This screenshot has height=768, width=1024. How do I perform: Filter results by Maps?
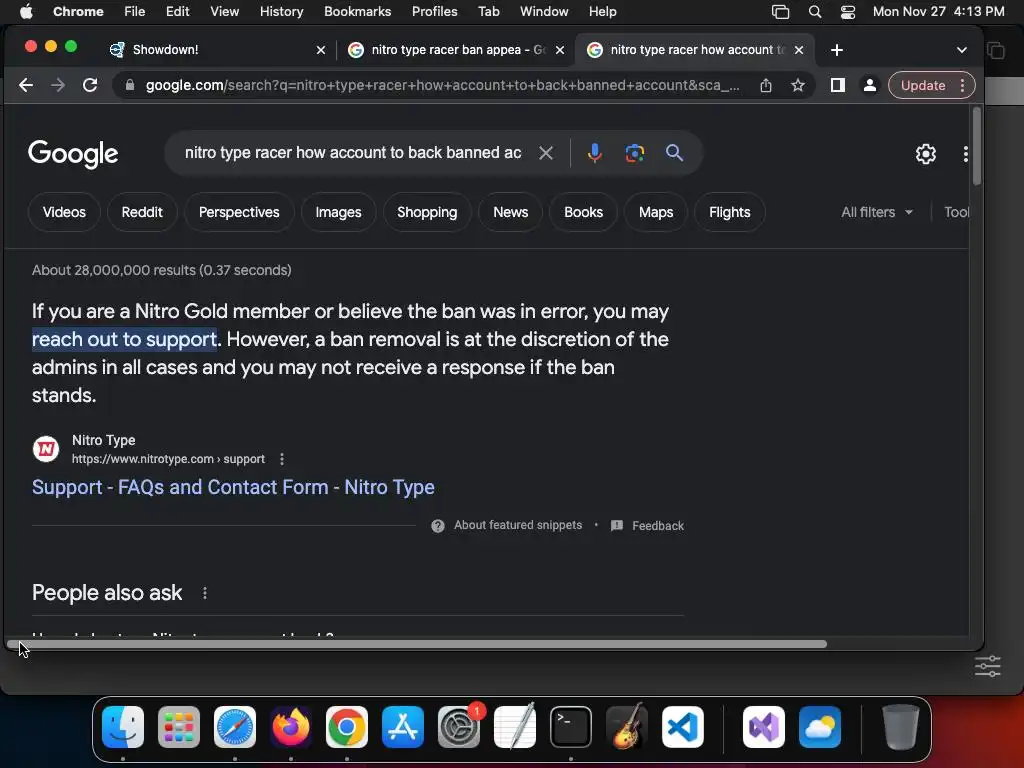point(656,212)
